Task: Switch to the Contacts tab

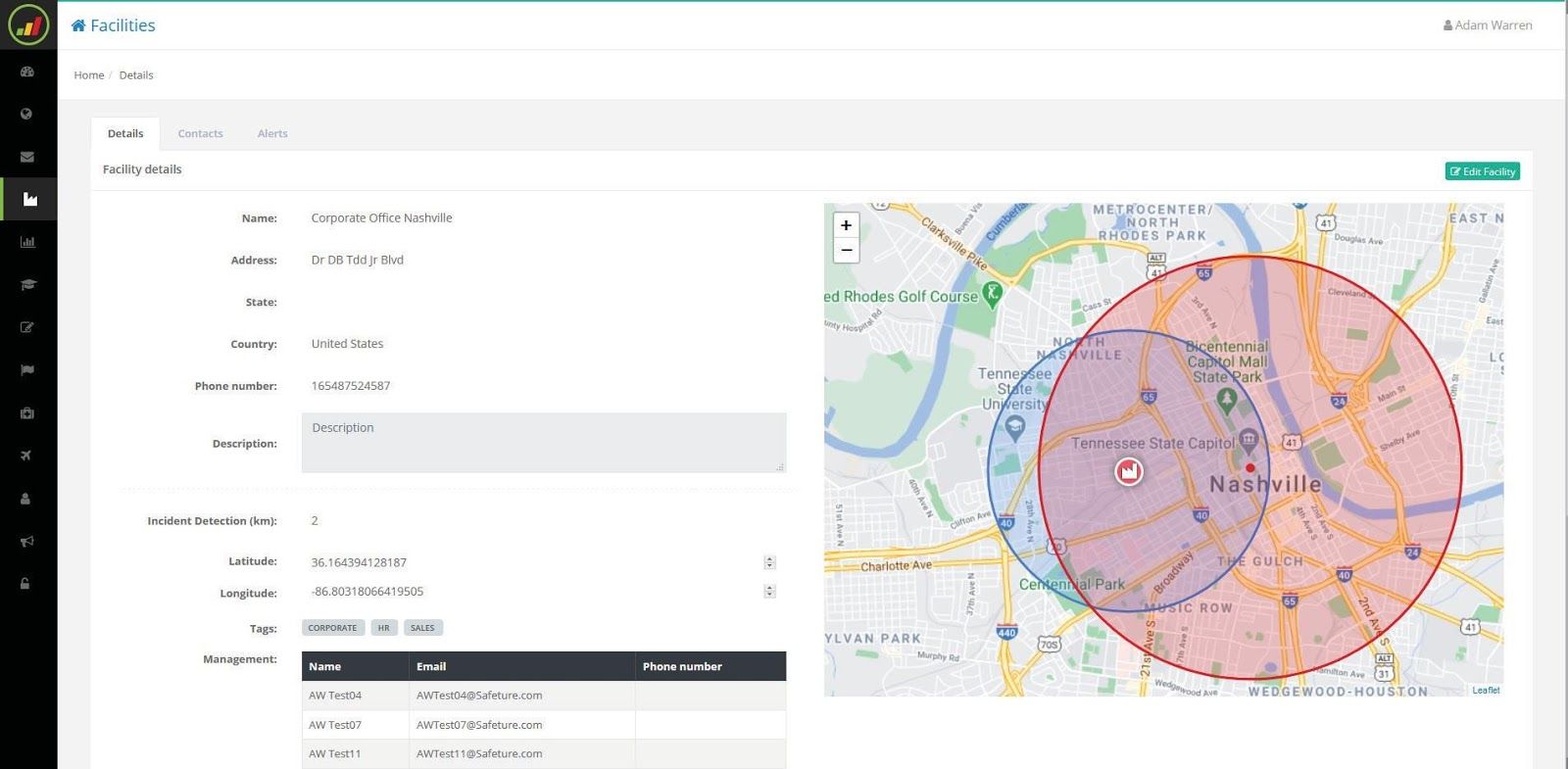Action: tap(200, 133)
